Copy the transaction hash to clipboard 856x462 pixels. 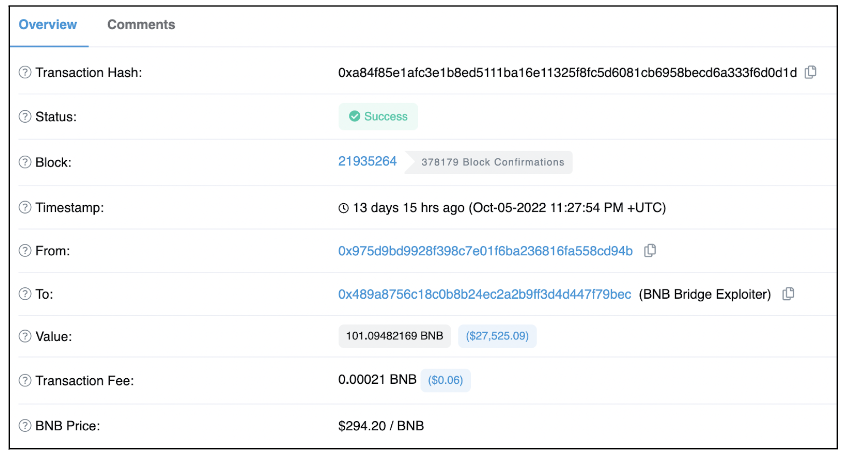pos(811,72)
